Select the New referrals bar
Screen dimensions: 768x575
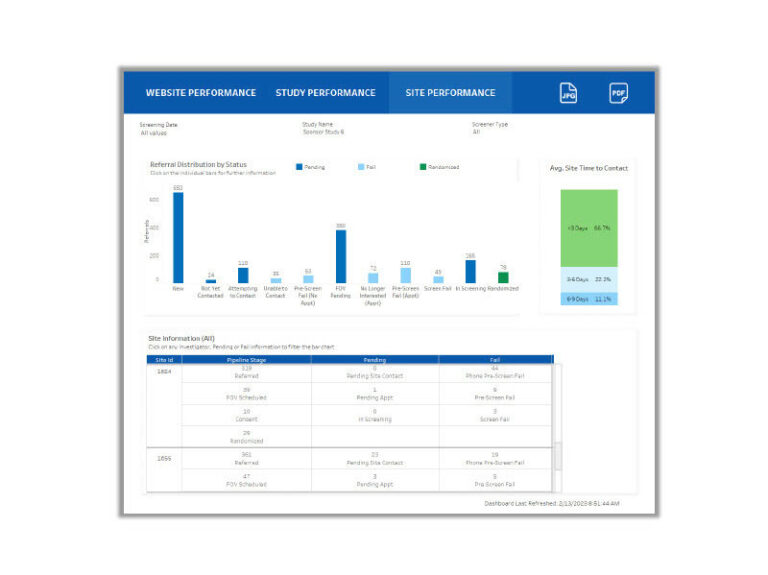click(178, 238)
